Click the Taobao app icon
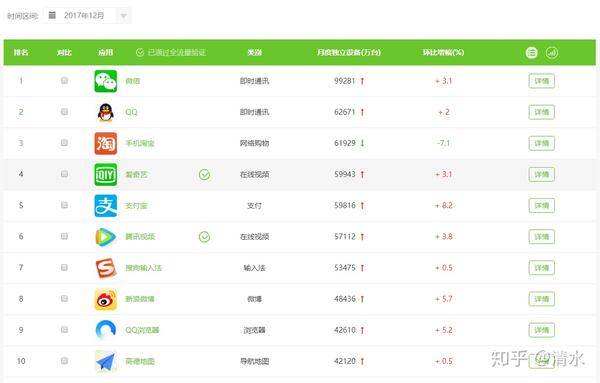This screenshot has width=600, height=383. pyautogui.click(x=106, y=143)
